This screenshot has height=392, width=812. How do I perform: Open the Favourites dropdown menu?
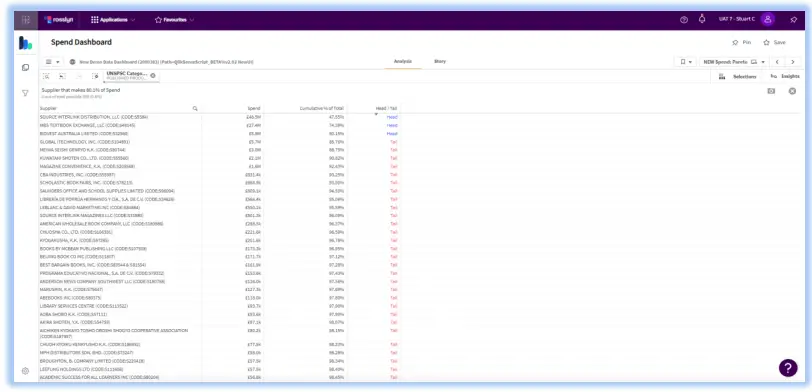[x=175, y=20]
